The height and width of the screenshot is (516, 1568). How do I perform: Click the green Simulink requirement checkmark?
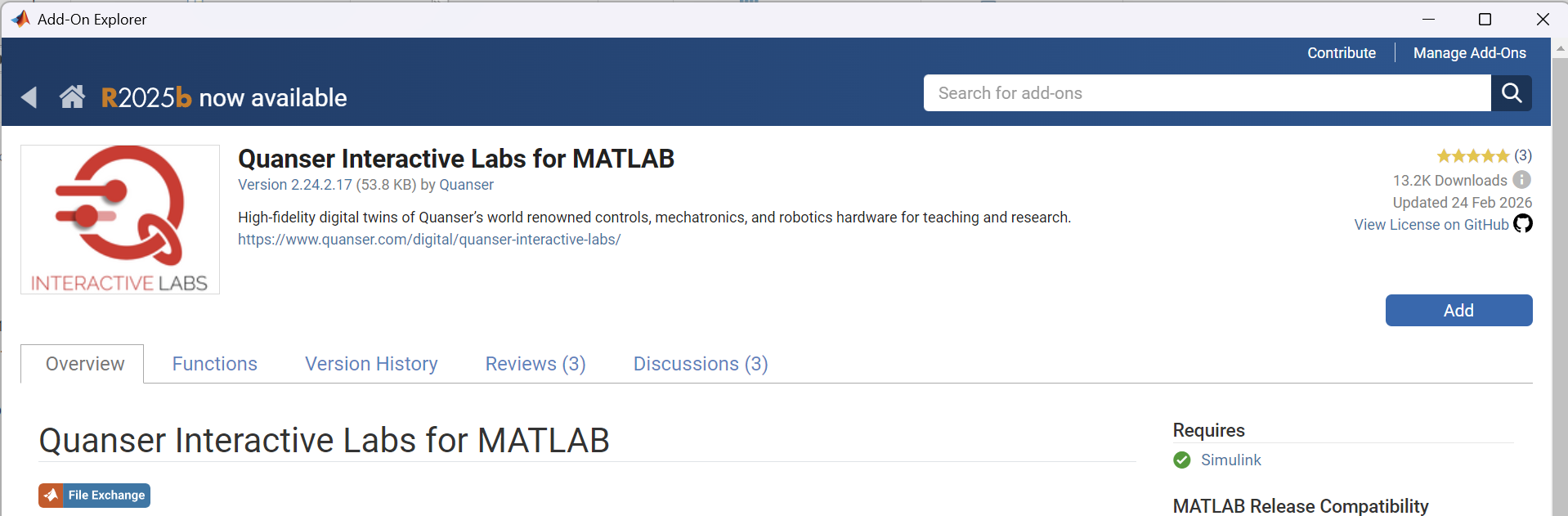click(1180, 460)
